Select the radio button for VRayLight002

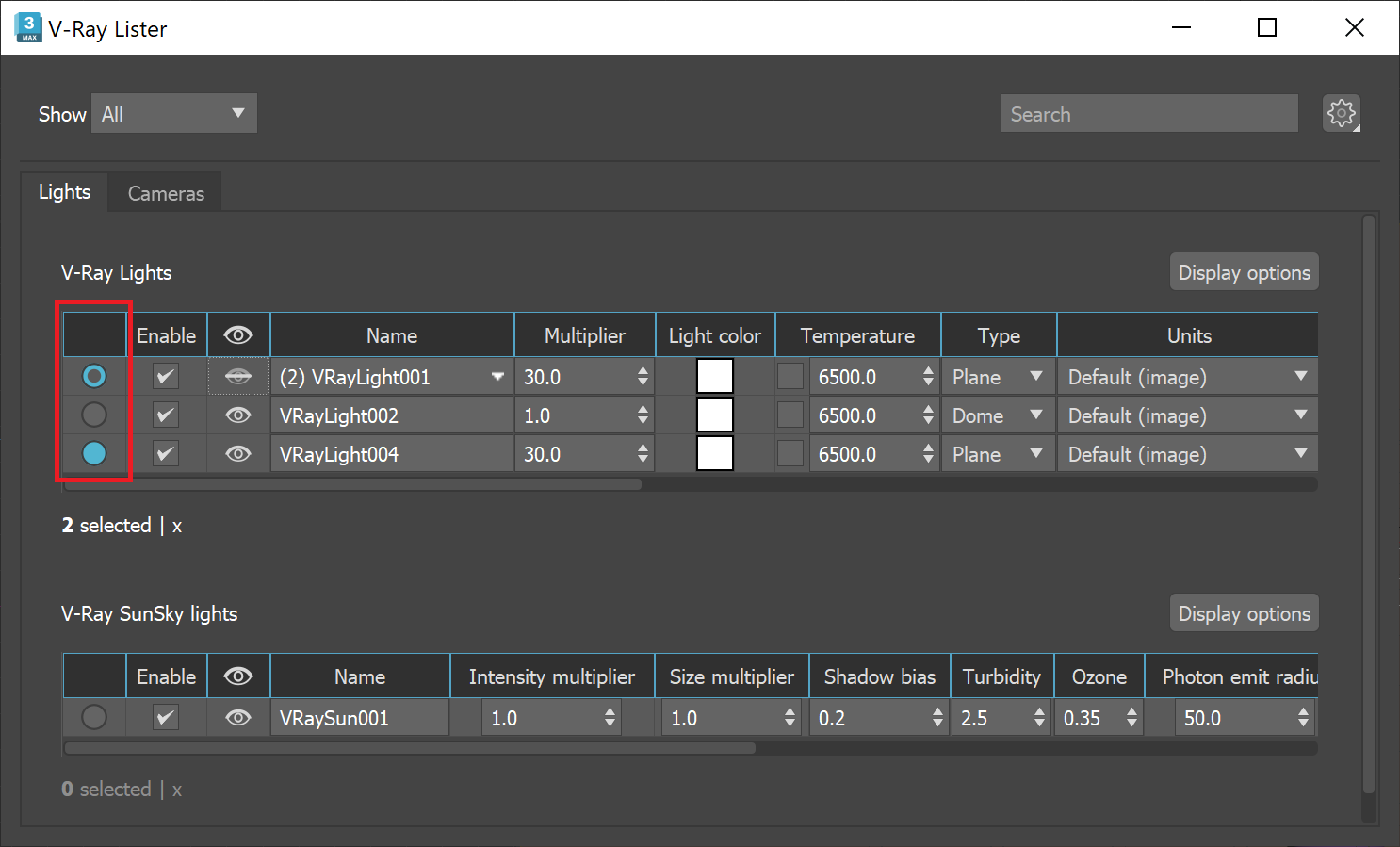tap(93, 415)
